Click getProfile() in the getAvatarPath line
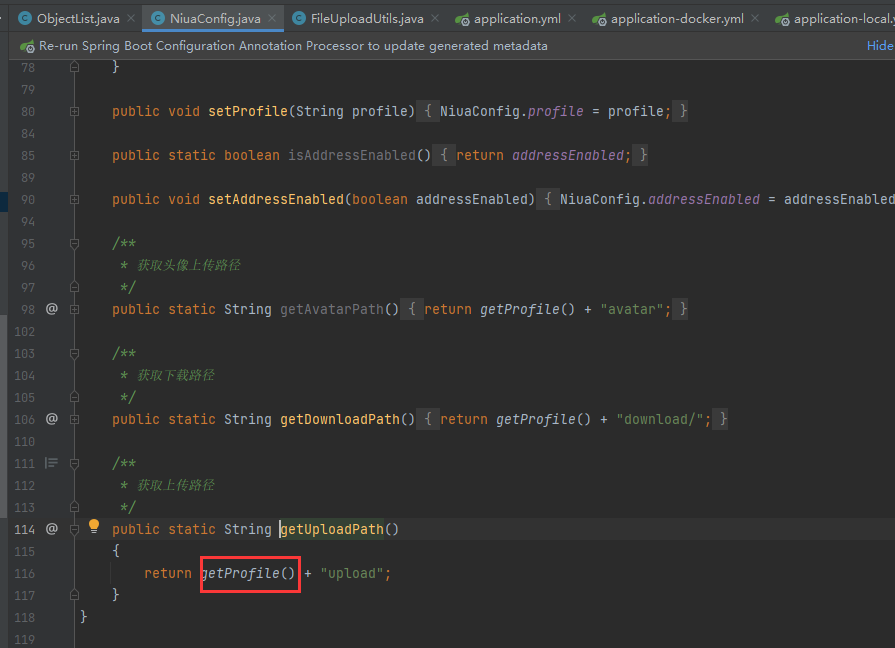The height and width of the screenshot is (648, 895). tap(527, 309)
